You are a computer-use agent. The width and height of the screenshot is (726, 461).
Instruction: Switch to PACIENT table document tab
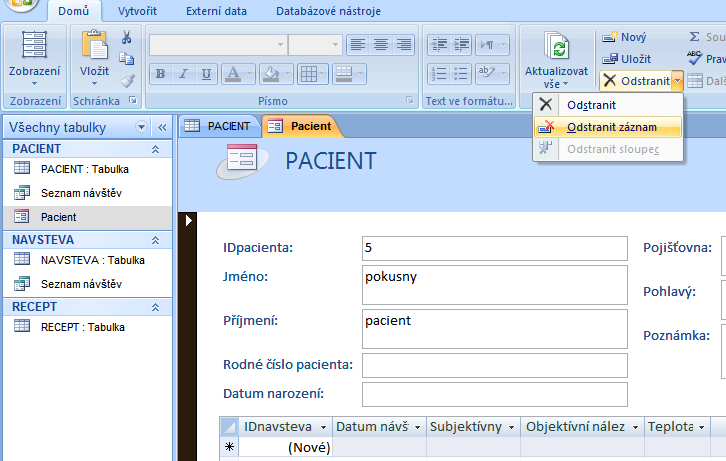click(x=218, y=126)
